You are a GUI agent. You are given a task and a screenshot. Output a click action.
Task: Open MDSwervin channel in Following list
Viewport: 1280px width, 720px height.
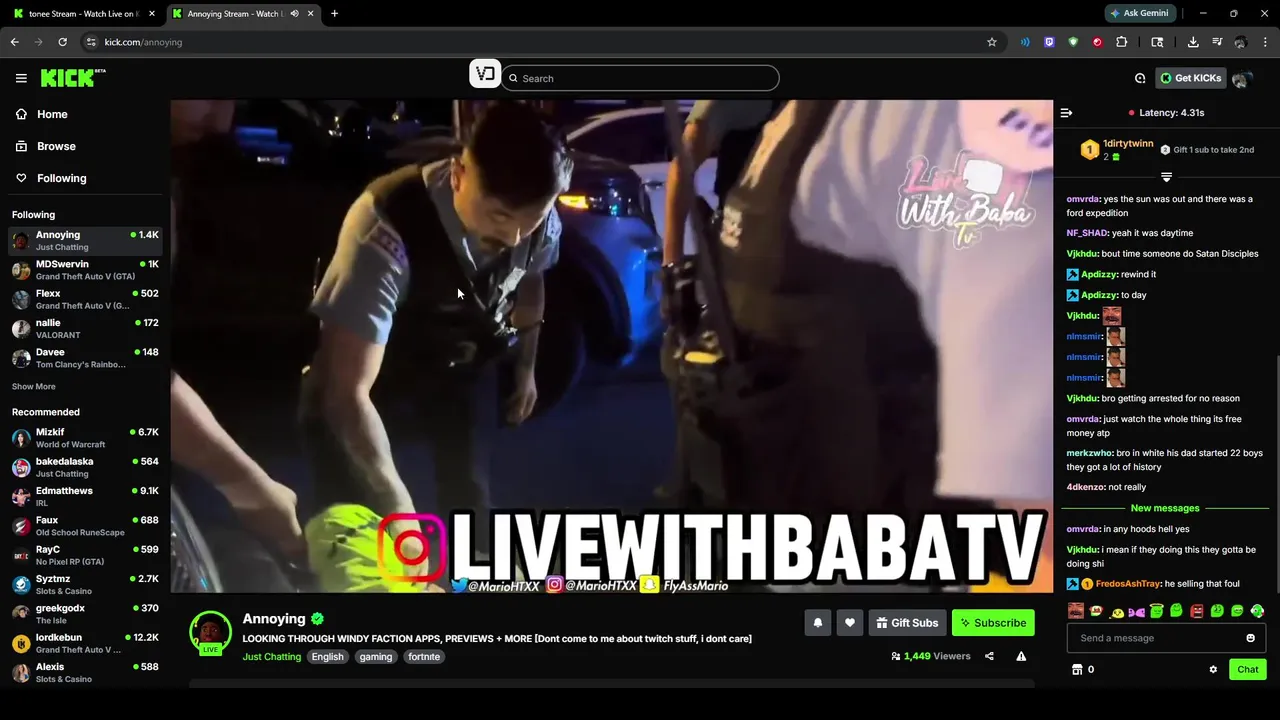click(x=85, y=270)
